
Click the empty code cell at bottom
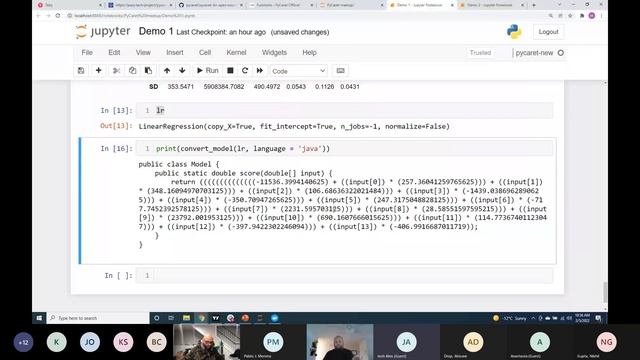click(344, 276)
